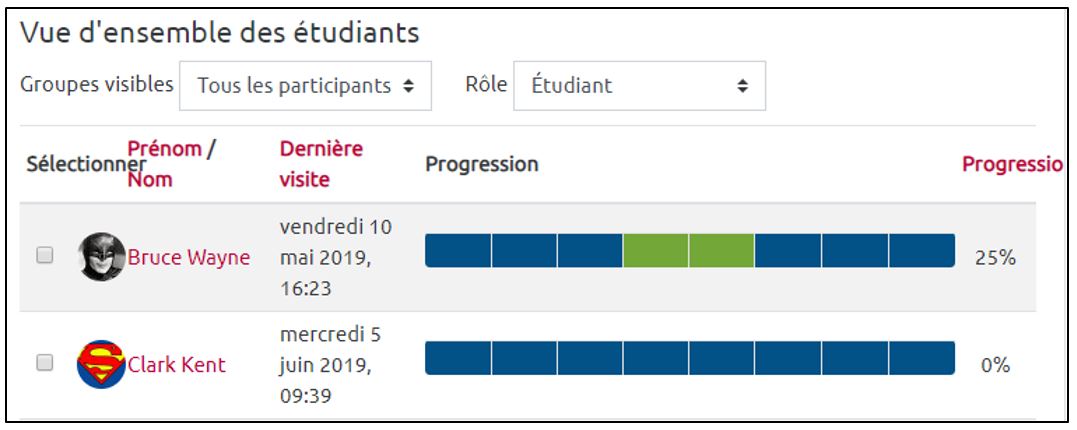Image resolution: width=1077 pixels, height=430 pixels.
Task: Click second green segment in Bruce Wayne's bar
Action: click(x=722, y=251)
